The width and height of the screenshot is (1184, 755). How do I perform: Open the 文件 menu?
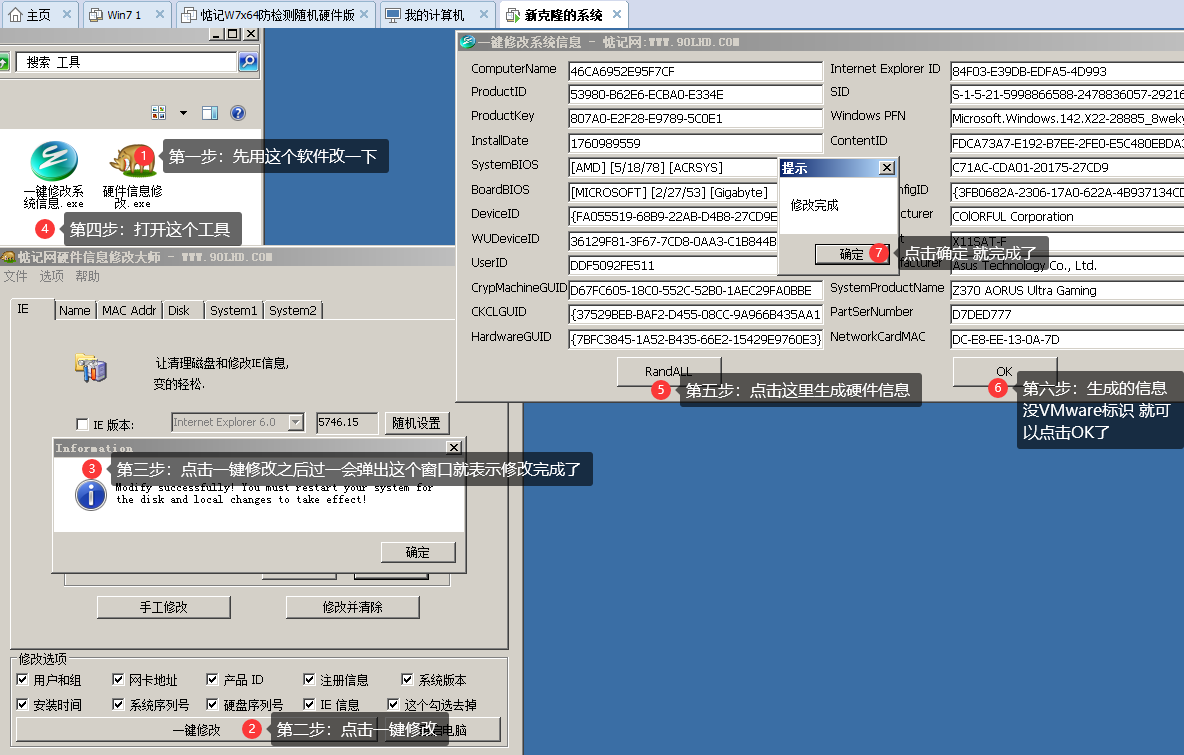pyautogui.click(x=15, y=276)
